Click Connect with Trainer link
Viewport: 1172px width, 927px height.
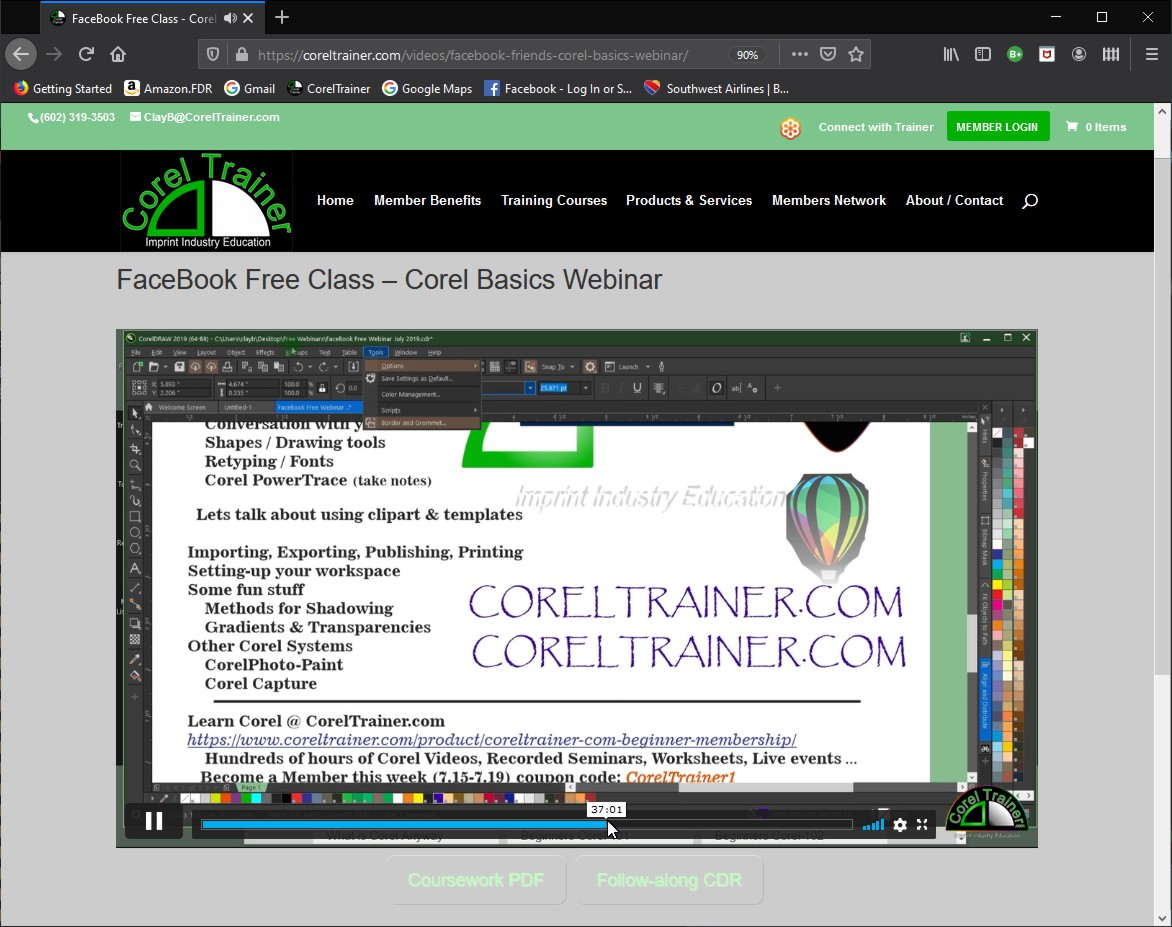click(x=876, y=127)
